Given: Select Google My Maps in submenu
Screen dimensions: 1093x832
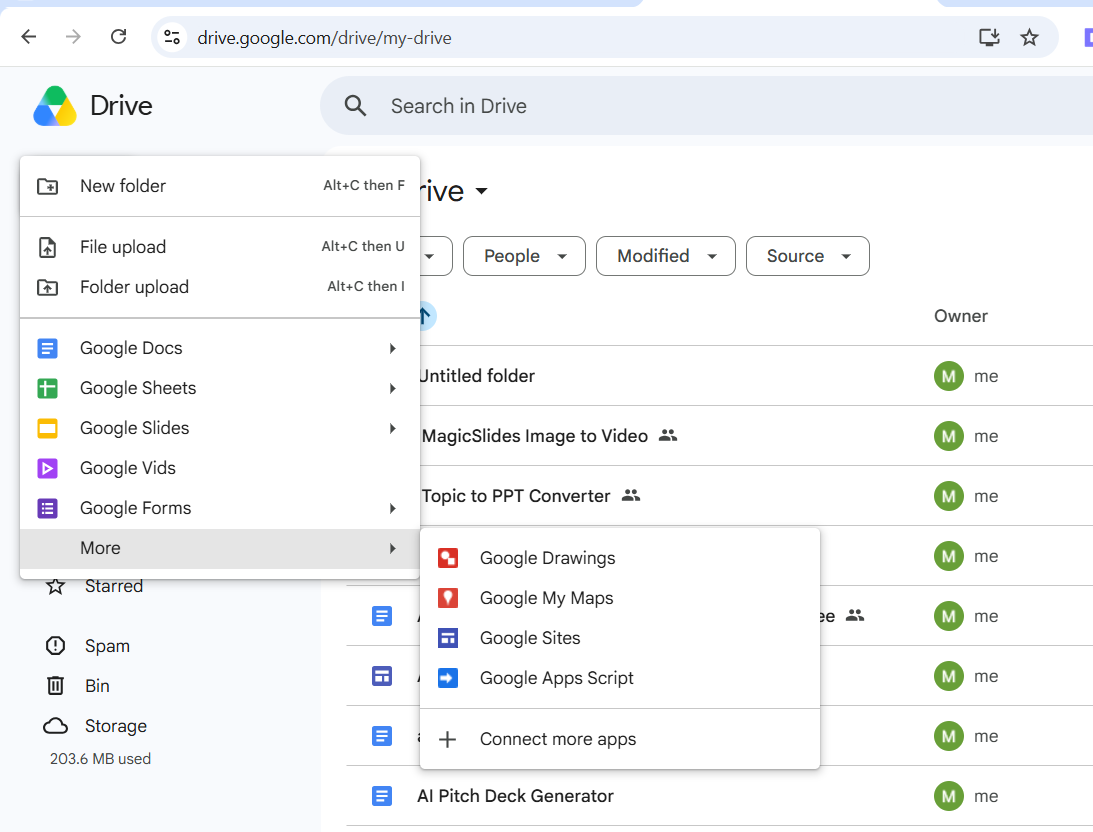Looking at the screenshot, I should 620,598.
